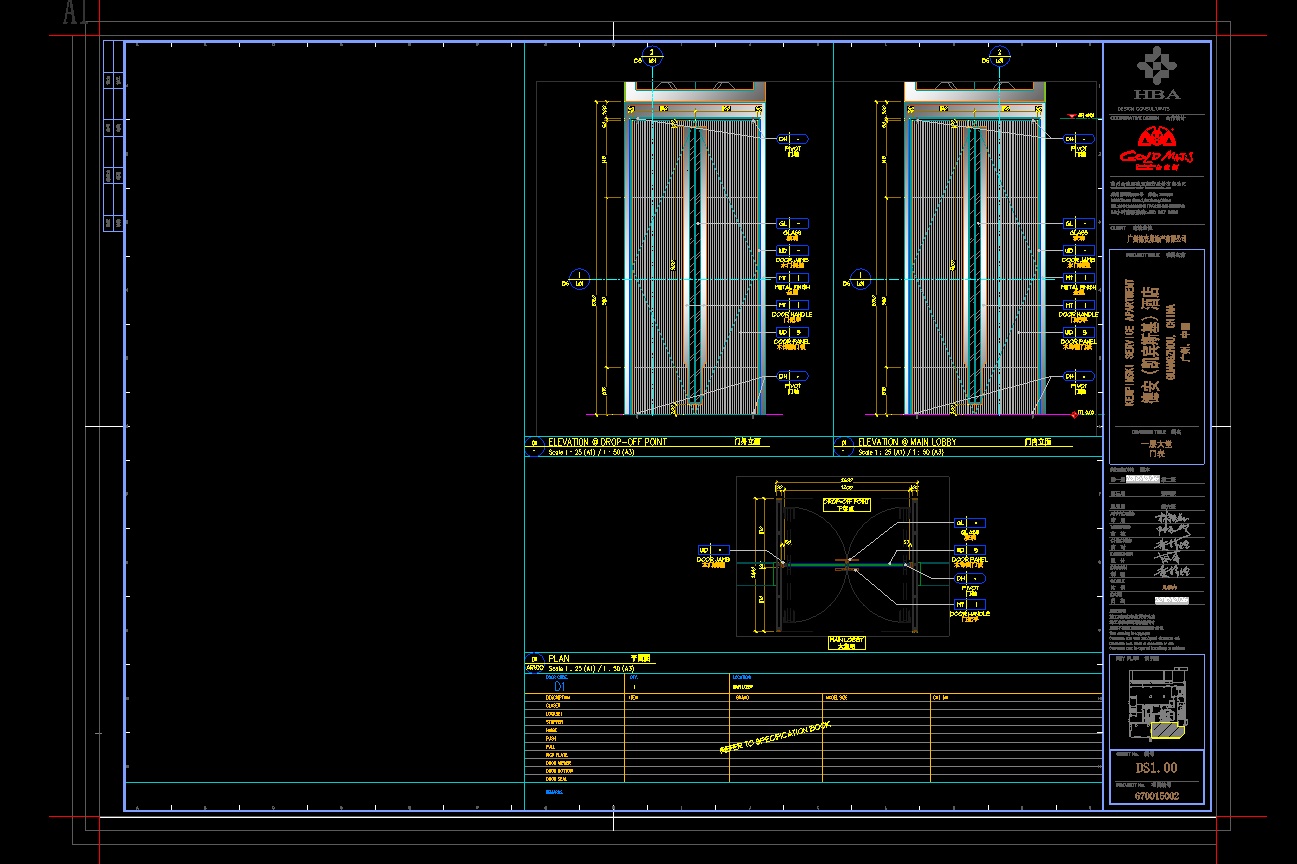This screenshot has width=1297, height=864.
Task: Click the DOOR BOTTOM row in door schedule
Action: (x=813, y=770)
